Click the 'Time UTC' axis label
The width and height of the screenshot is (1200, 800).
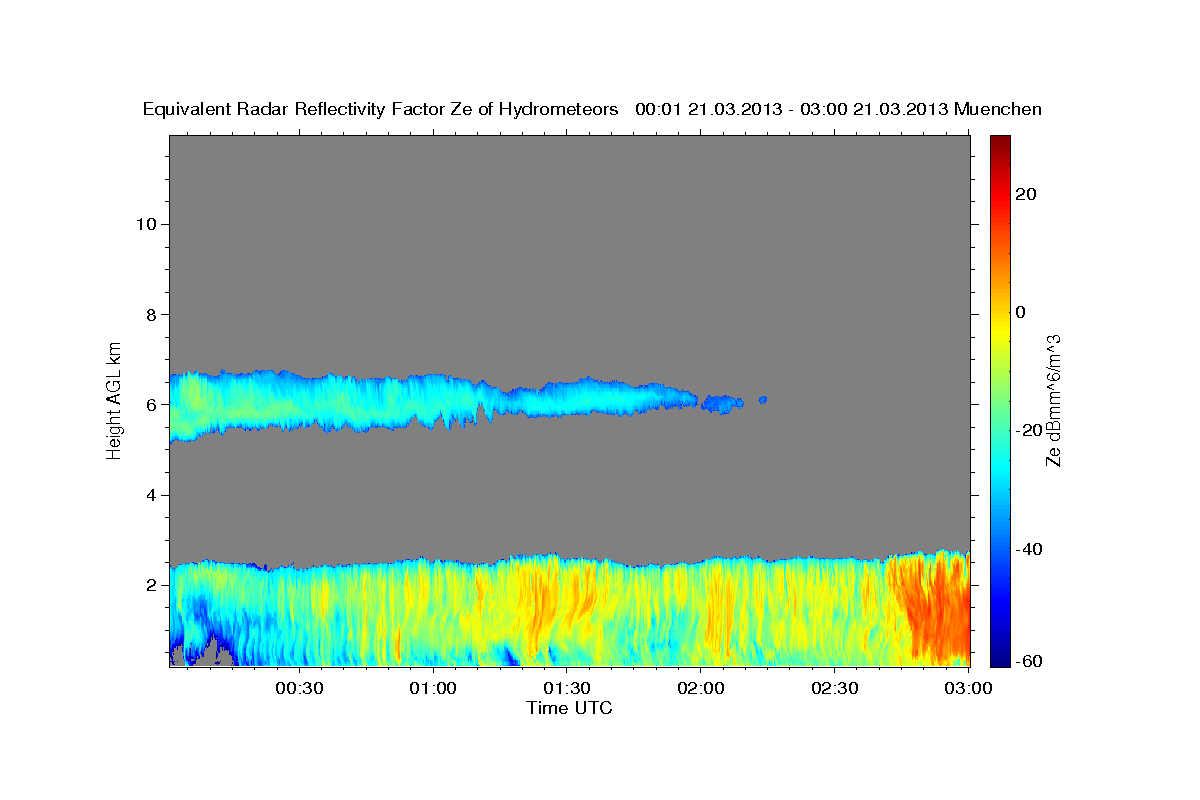(x=569, y=708)
